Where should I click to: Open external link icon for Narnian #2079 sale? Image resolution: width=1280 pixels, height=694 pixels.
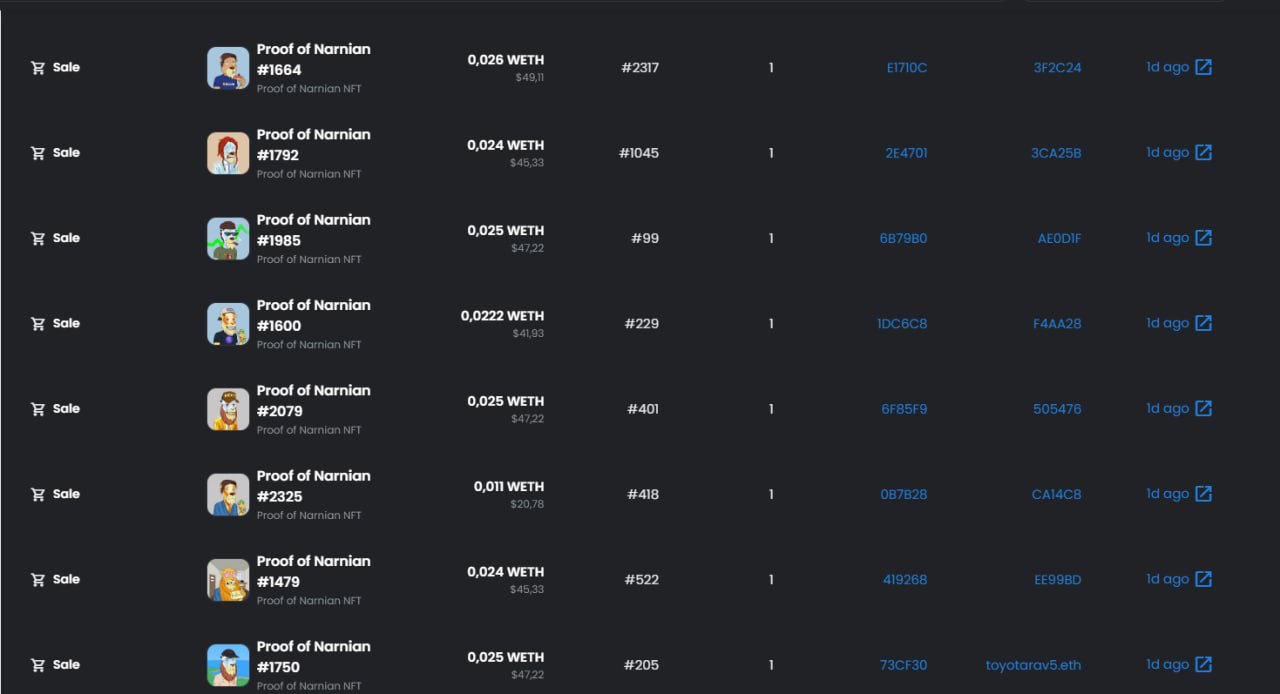(x=1204, y=408)
